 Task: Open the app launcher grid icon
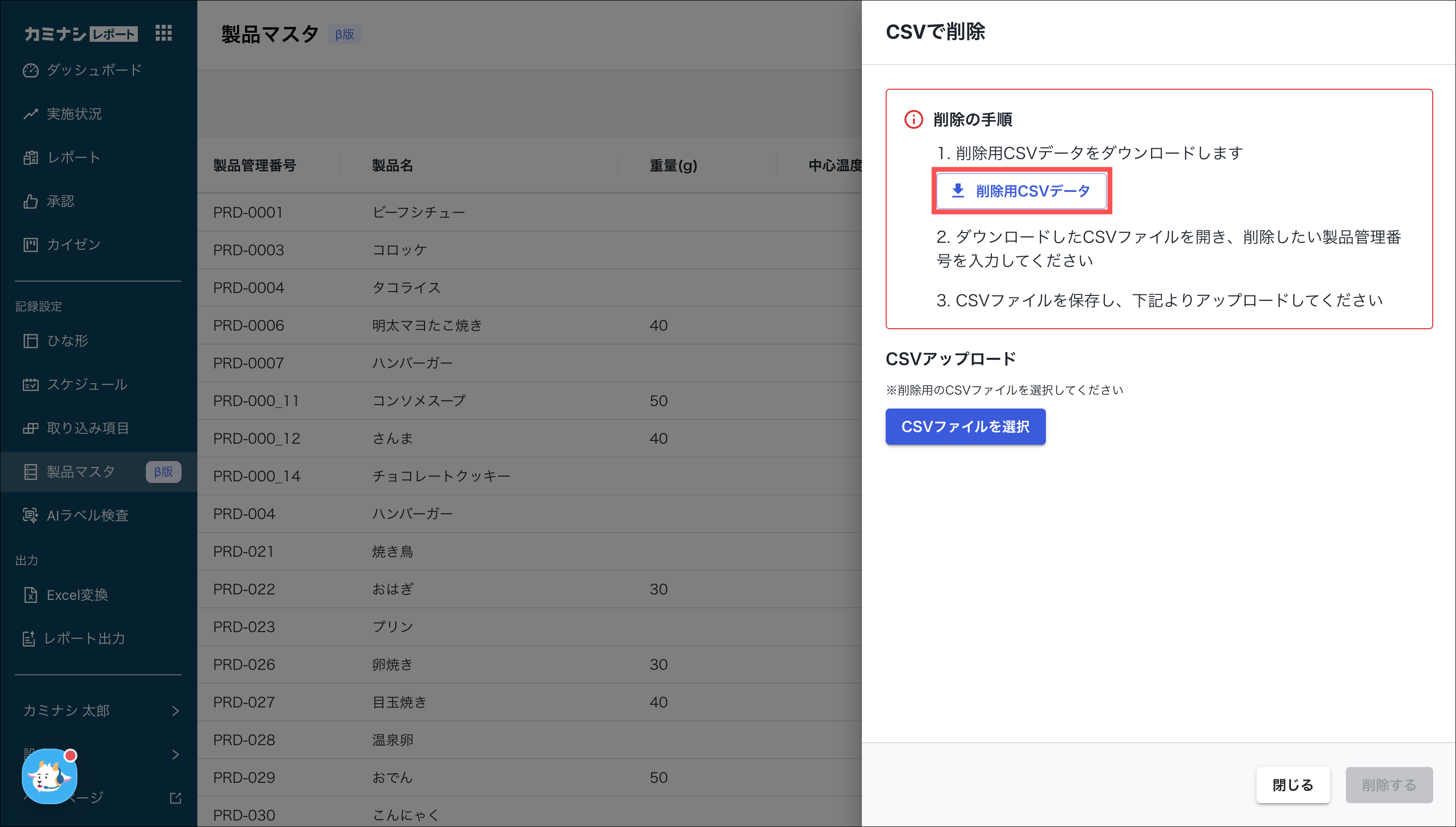163,33
